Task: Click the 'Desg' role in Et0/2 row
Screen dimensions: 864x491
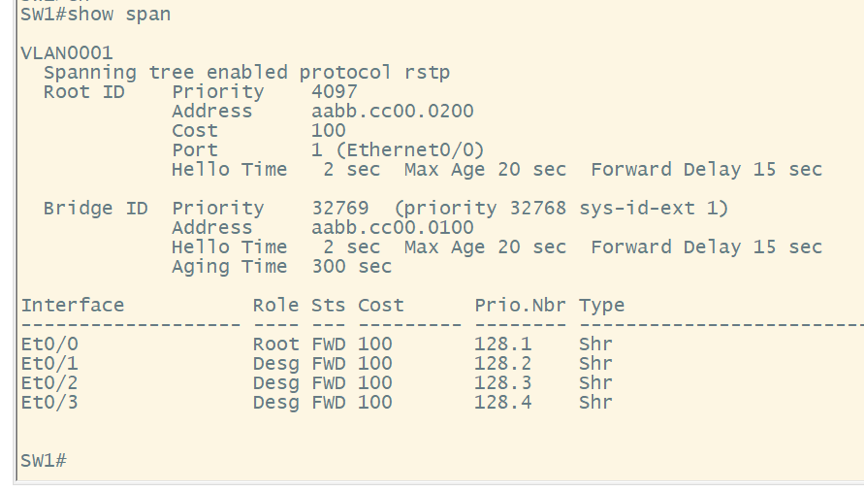Action: click(x=275, y=383)
